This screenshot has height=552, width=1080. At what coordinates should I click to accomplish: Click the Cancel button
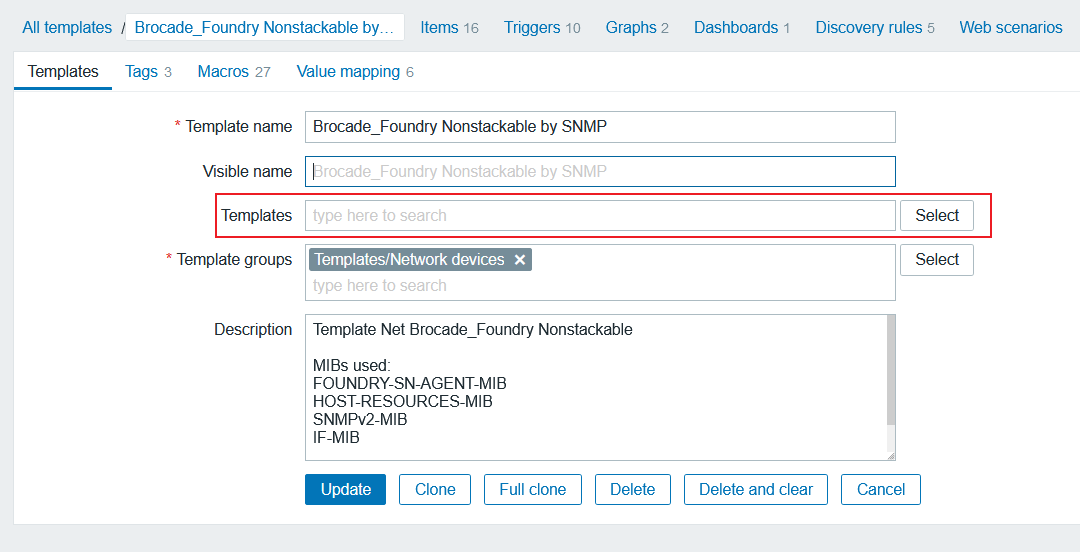pos(880,489)
